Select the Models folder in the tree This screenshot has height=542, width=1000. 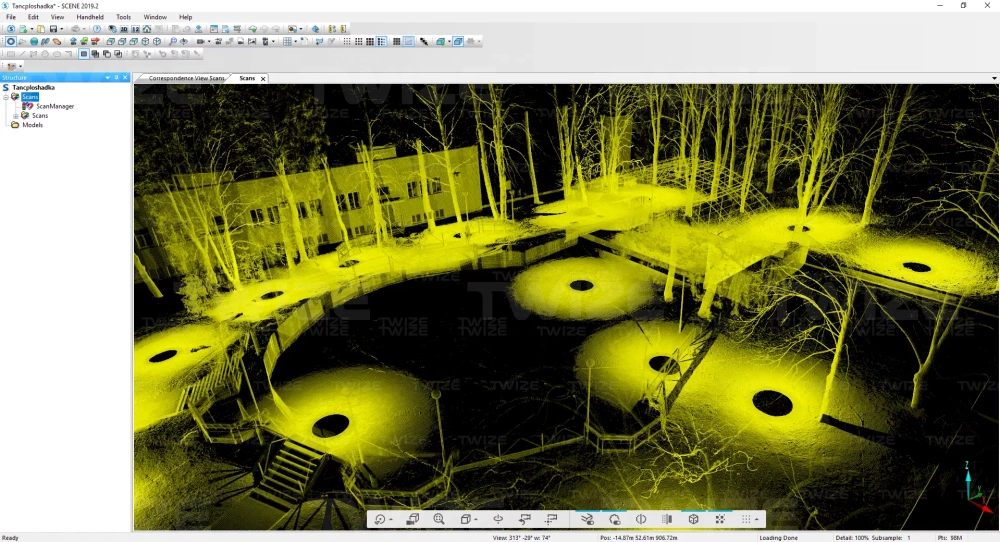pos(32,125)
